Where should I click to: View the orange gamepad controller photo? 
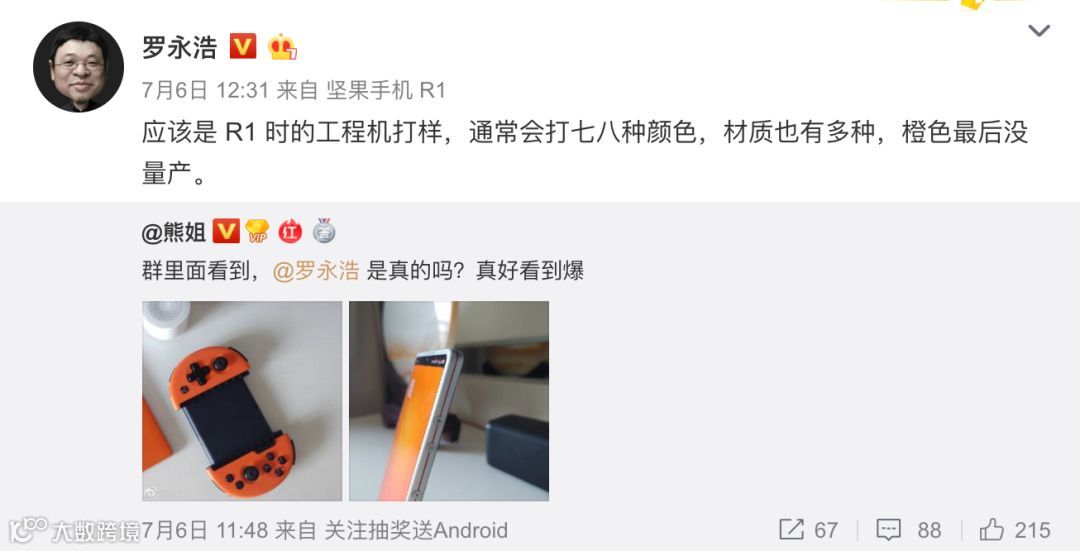point(242,401)
